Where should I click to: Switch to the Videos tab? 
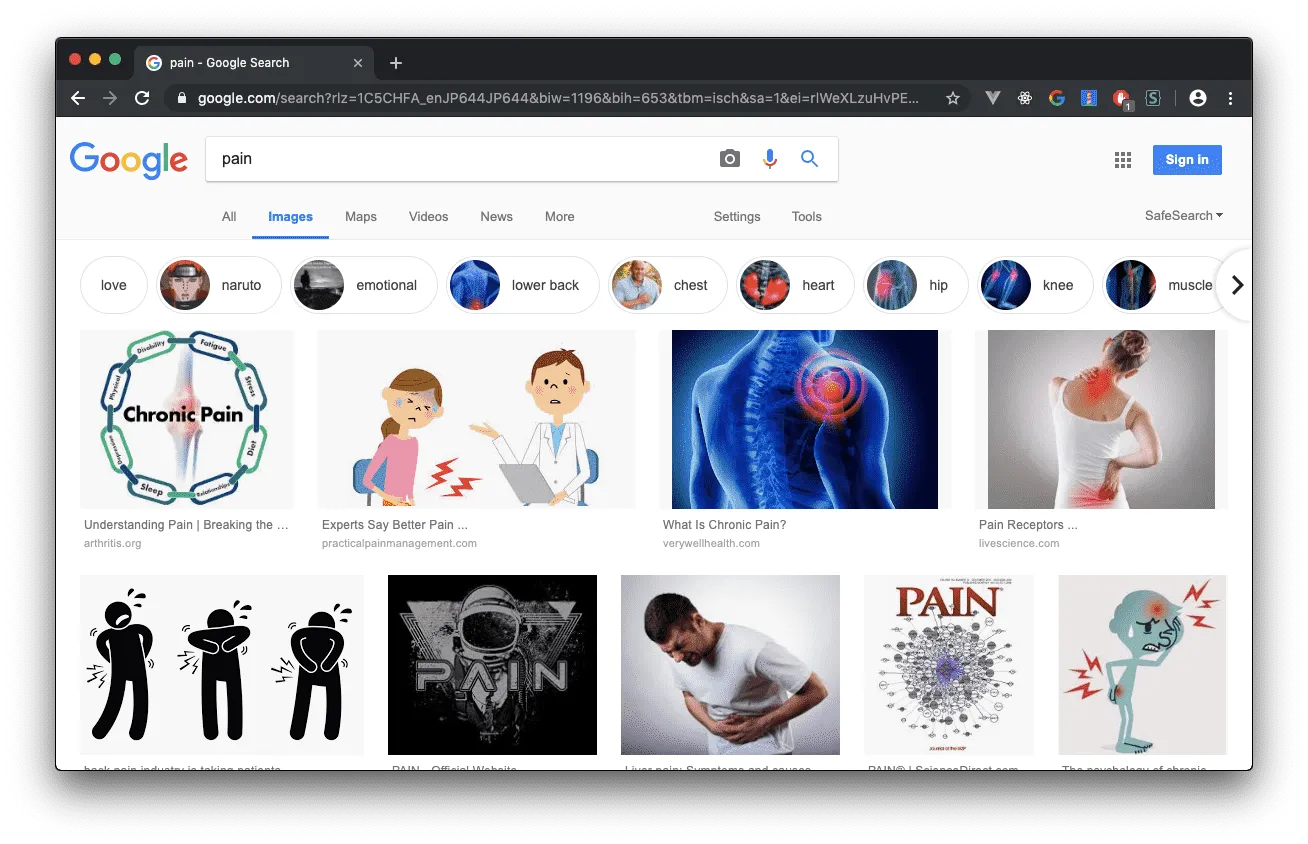428,217
